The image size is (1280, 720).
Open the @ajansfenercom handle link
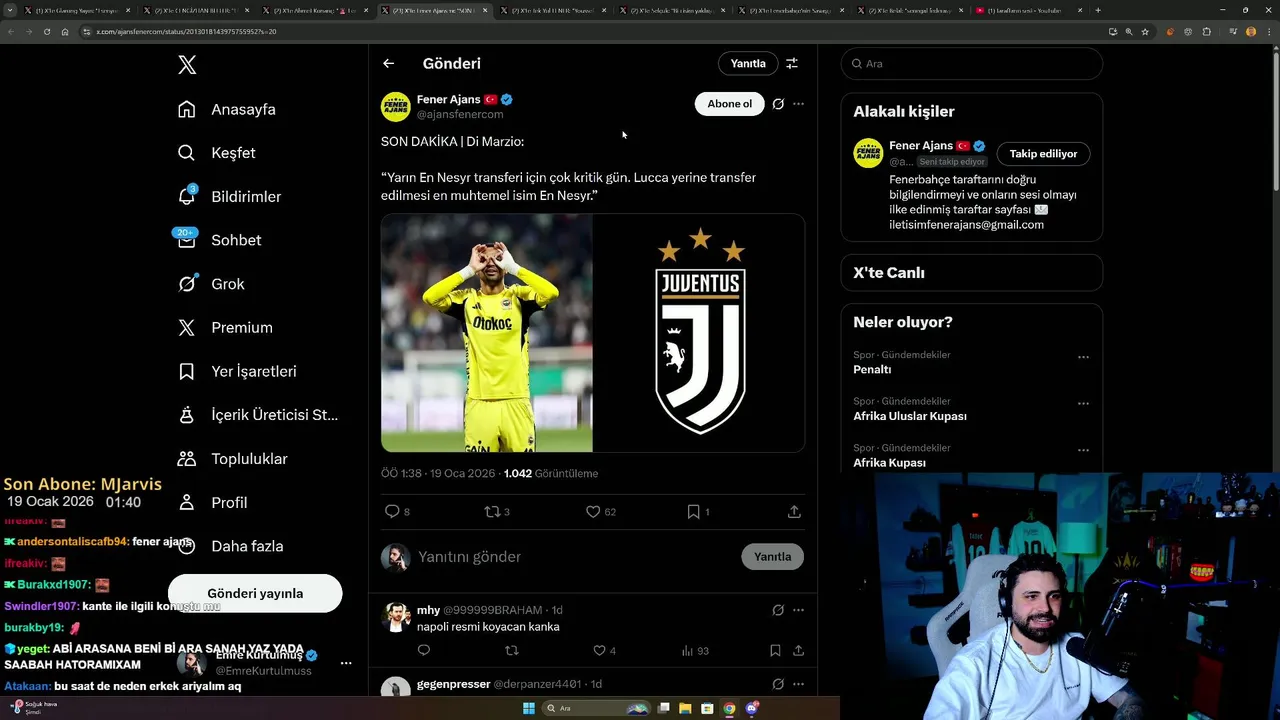click(460, 115)
